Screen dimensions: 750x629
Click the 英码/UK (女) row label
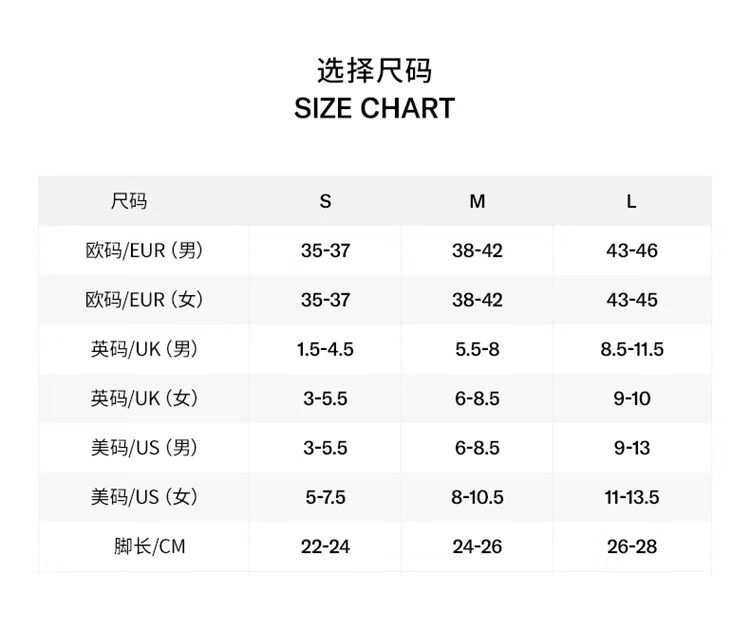point(144,398)
